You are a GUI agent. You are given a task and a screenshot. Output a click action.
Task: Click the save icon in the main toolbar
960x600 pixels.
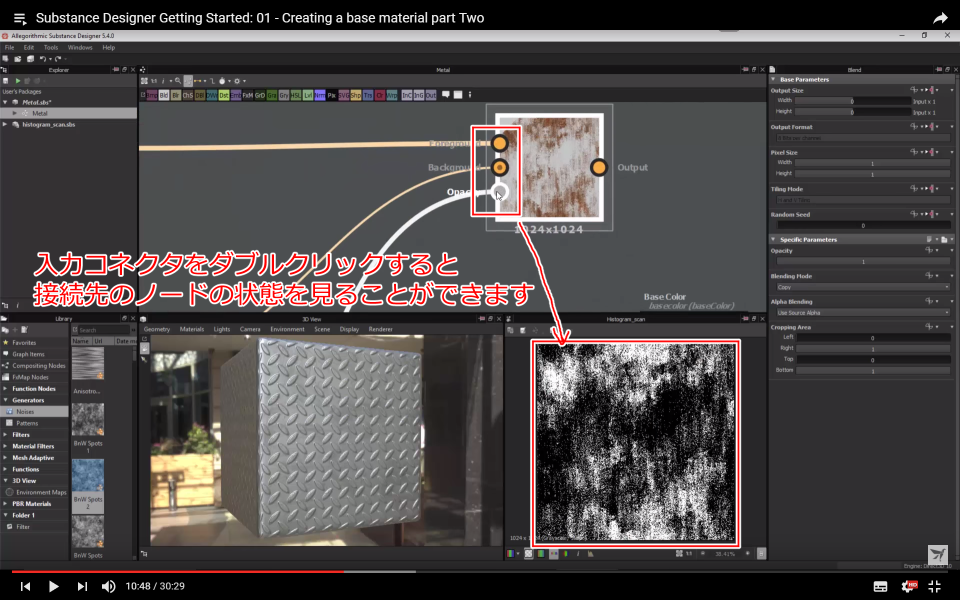pyautogui.click(x=30, y=59)
